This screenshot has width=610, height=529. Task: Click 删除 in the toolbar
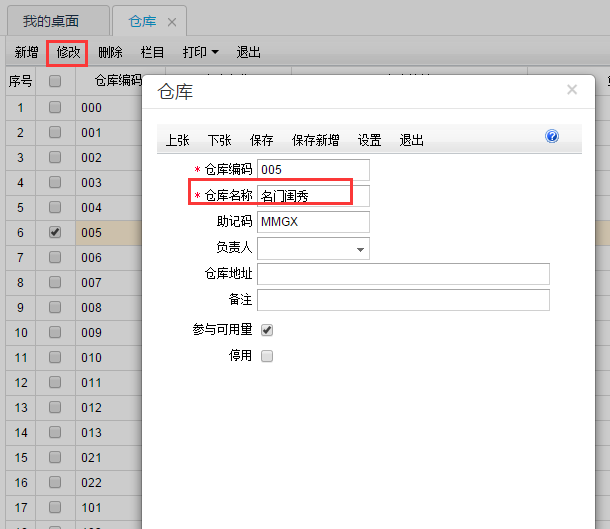click(110, 52)
